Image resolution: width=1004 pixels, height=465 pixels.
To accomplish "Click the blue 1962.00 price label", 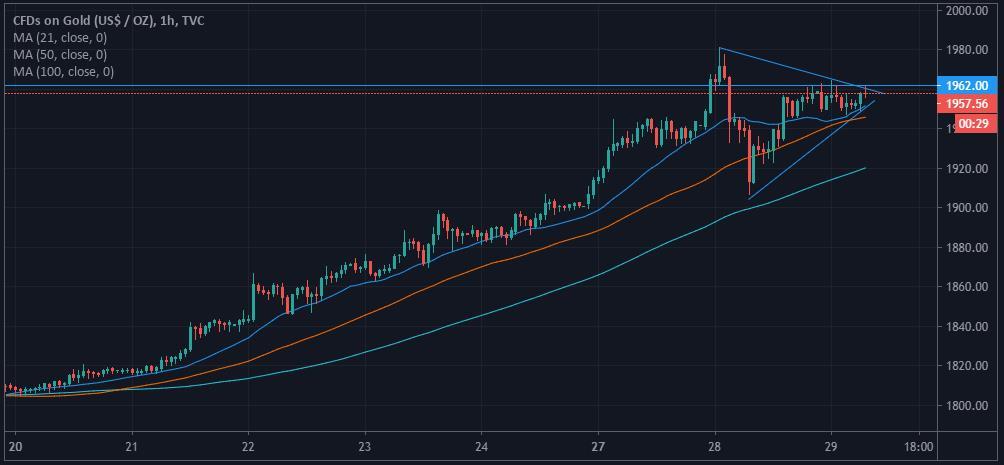I will 967,85.
